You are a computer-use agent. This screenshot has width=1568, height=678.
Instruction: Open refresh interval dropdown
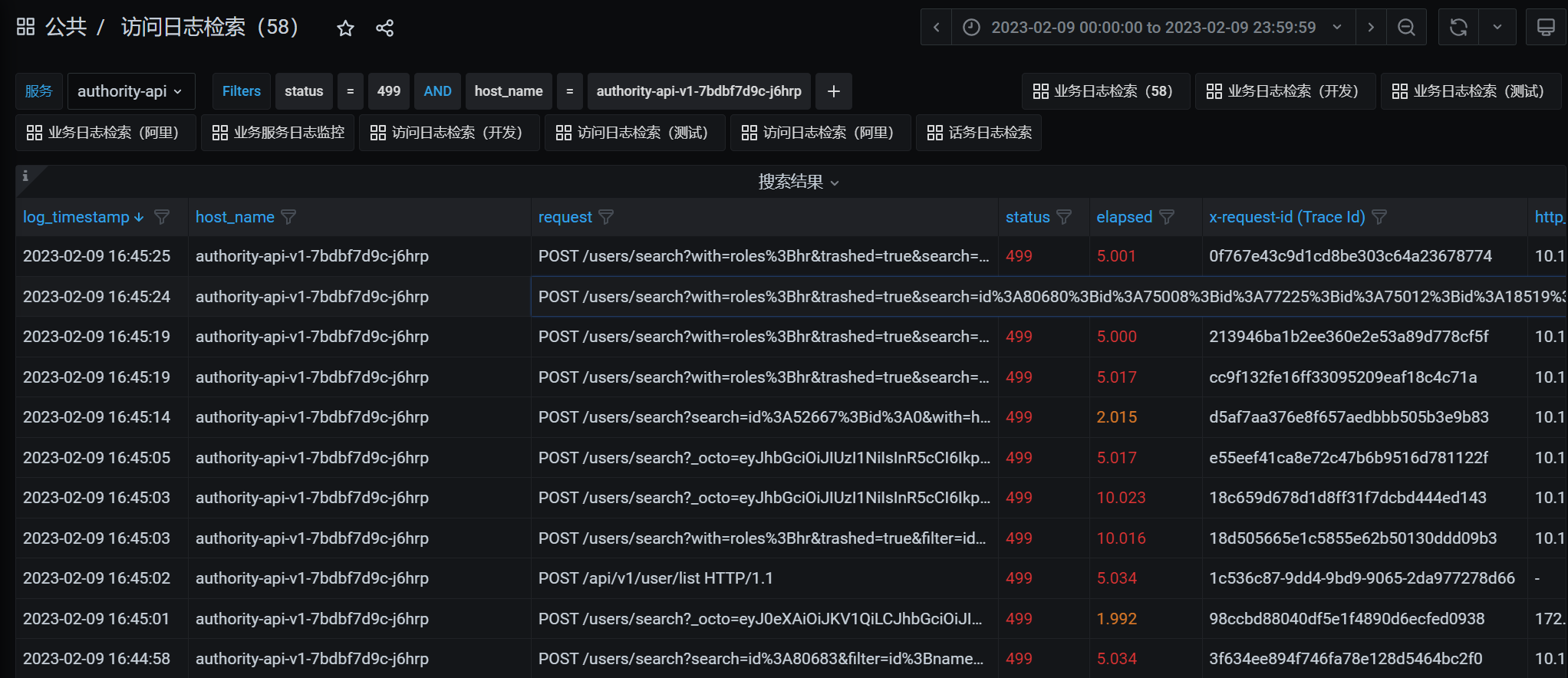[x=1497, y=28]
